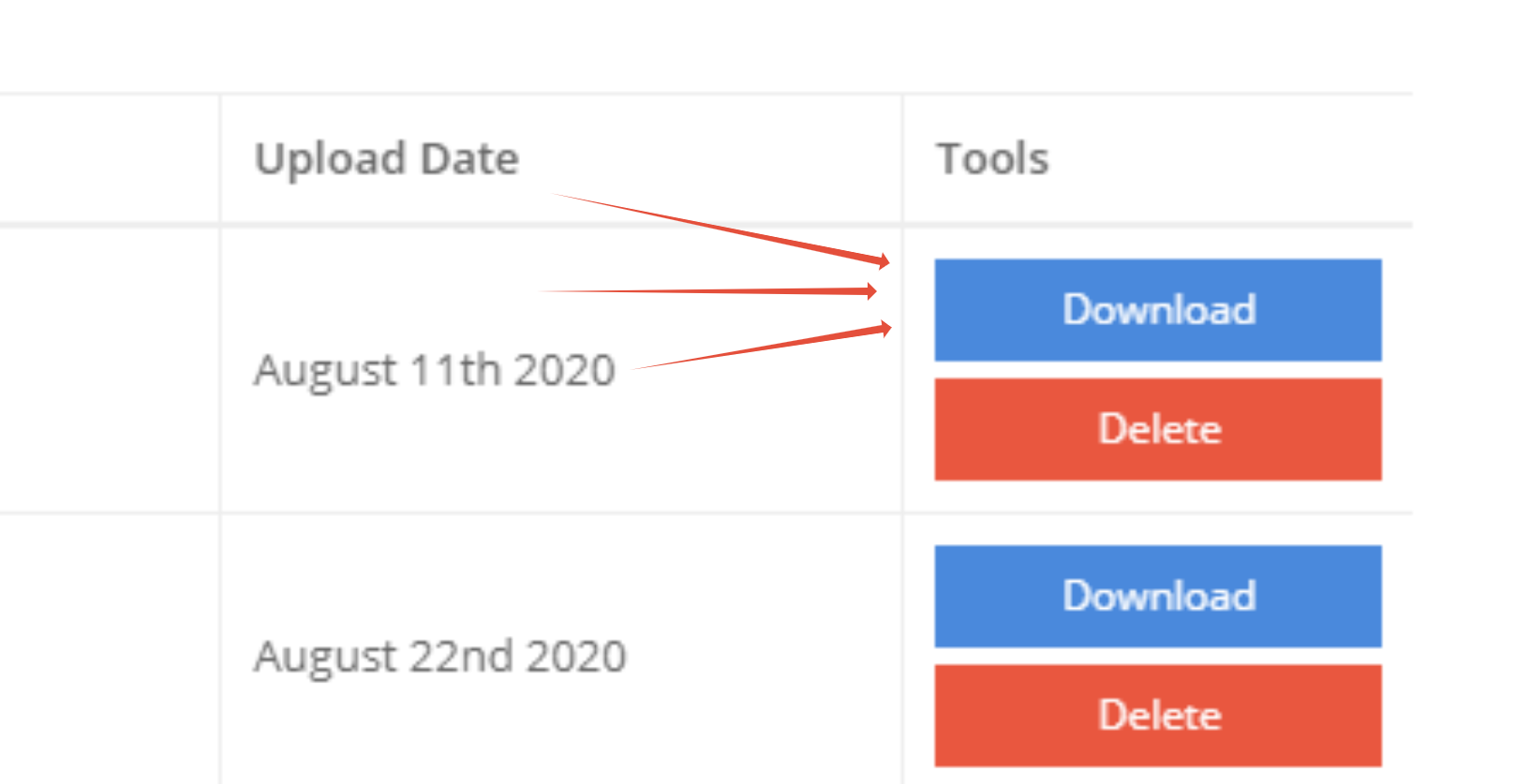Click the white margin right of the Tools column

[1463, 375]
